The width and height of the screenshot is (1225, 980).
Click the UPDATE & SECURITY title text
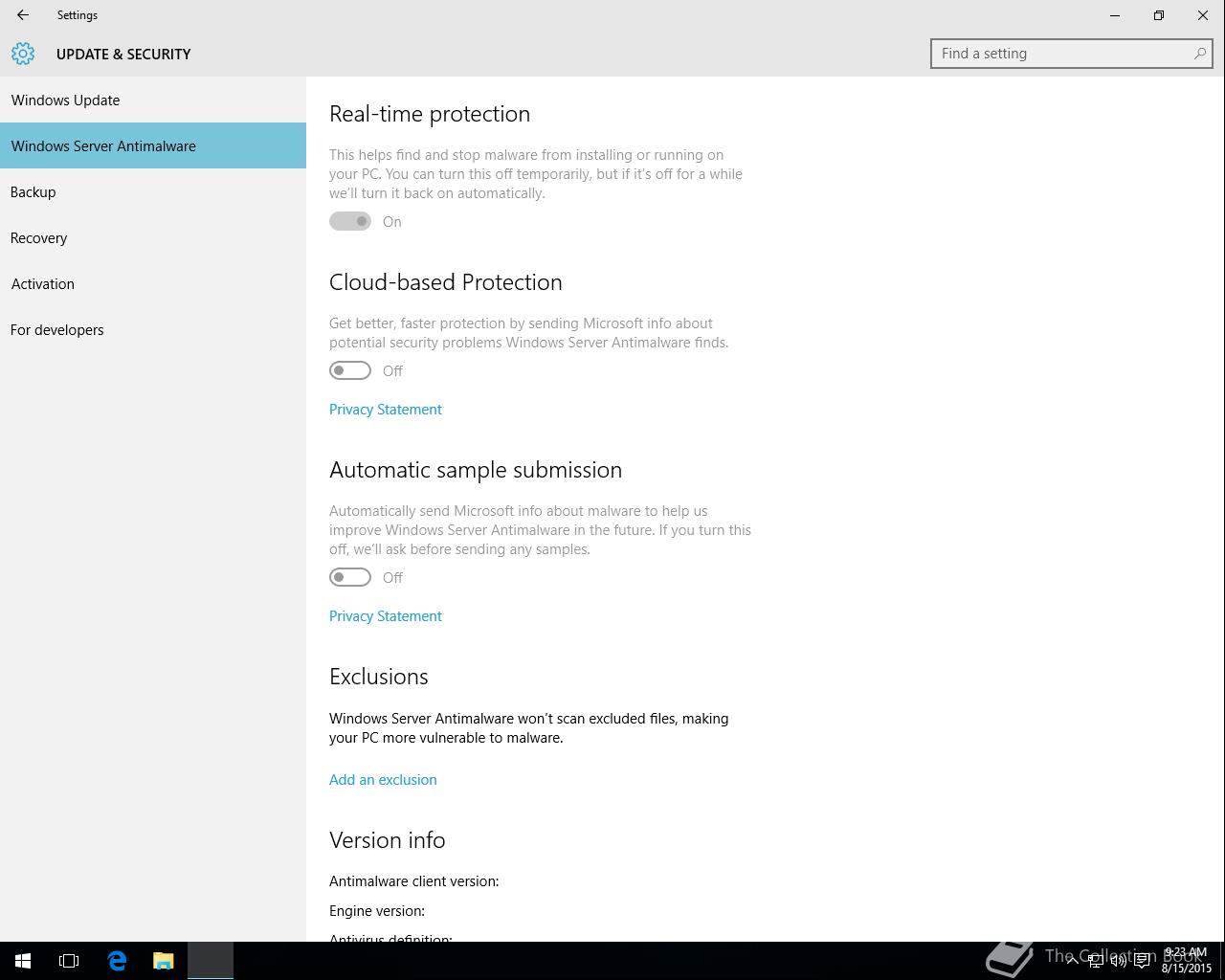pyautogui.click(x=123, y=55)
